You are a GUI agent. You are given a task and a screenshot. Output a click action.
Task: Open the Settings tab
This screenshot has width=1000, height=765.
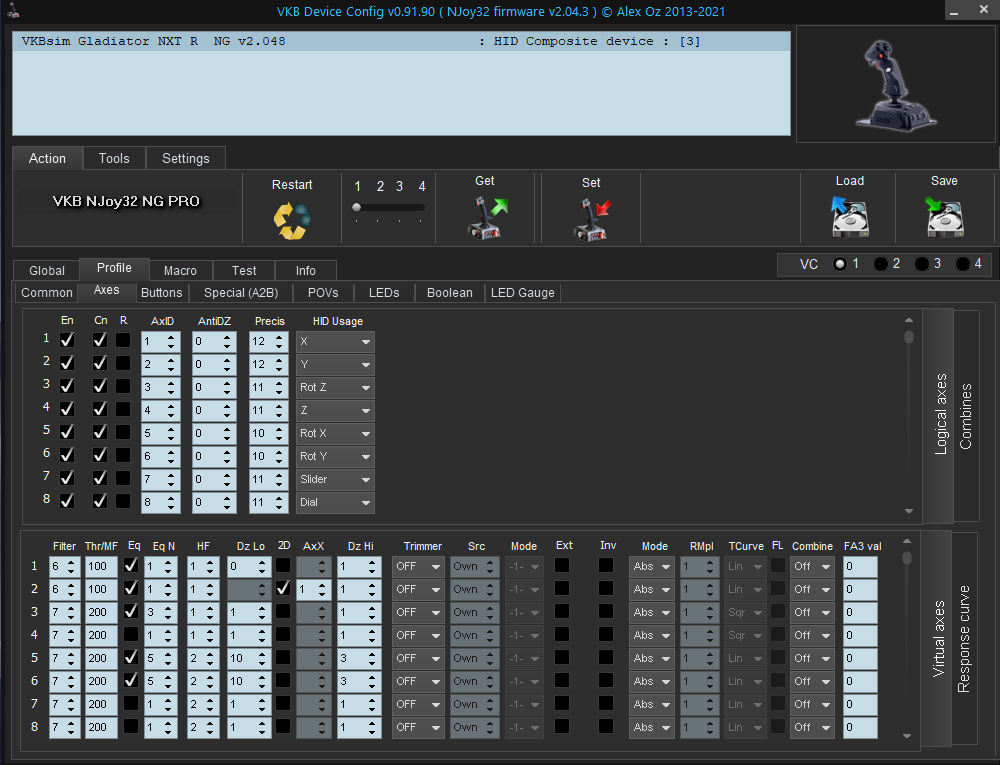[x=185, y=158]
